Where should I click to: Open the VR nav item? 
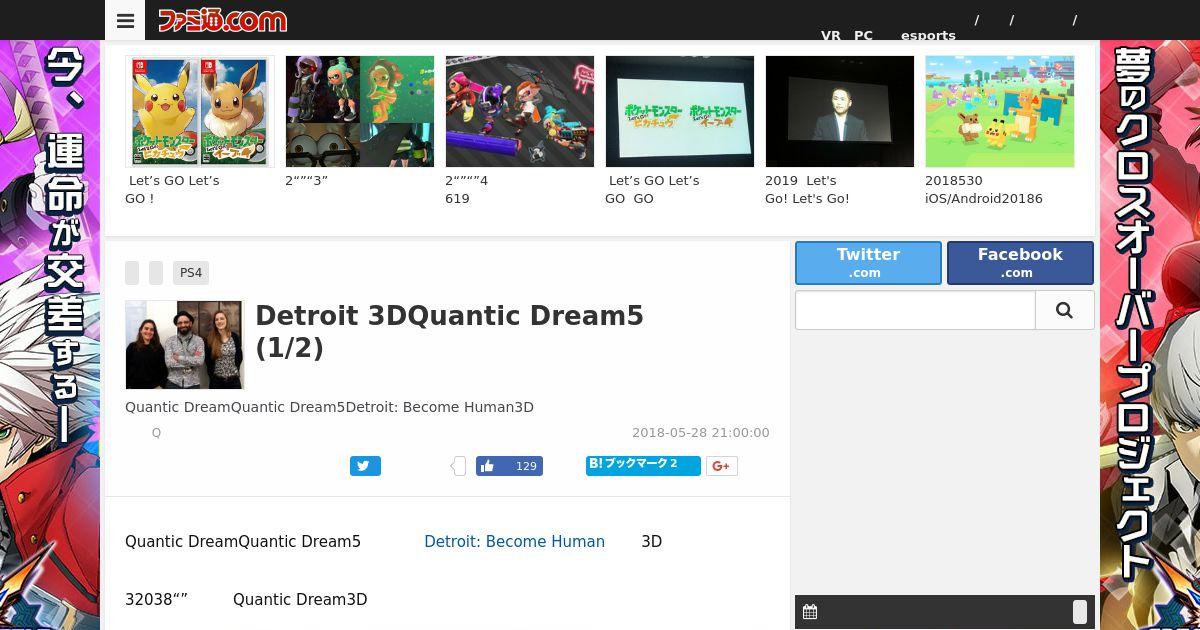831,35
